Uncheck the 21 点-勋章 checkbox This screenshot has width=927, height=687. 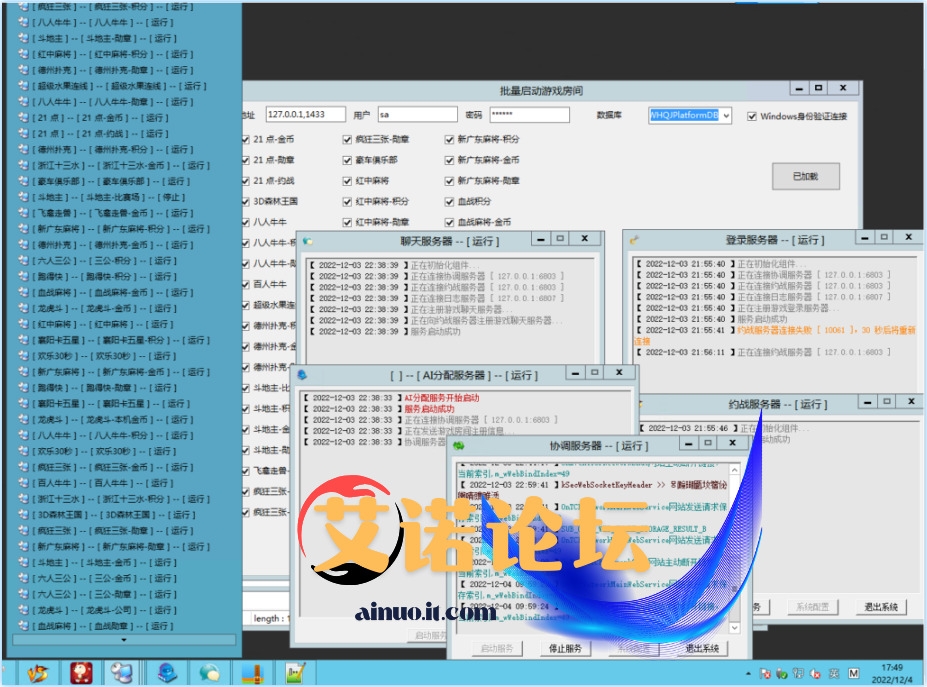point(245,160)
